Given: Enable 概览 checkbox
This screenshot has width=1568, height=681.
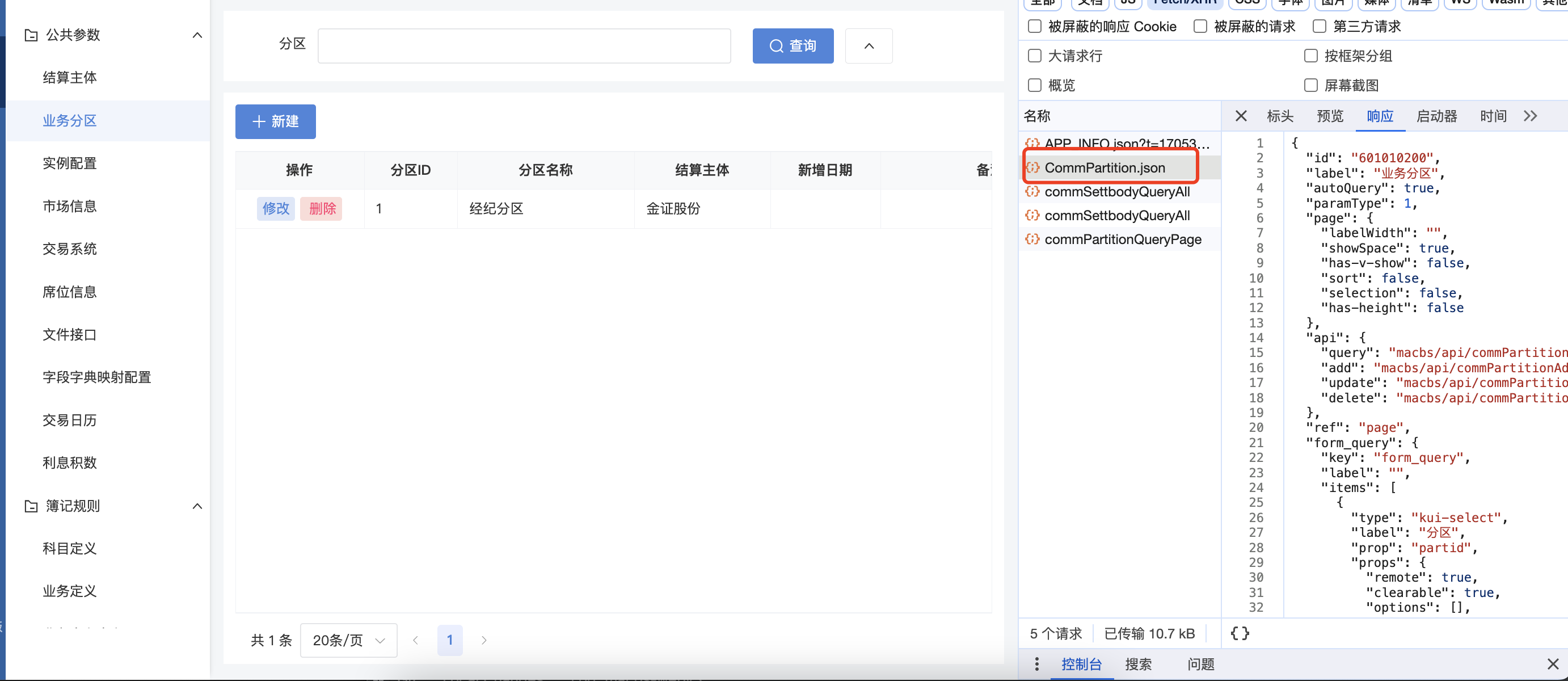Looking at the screenshot, I should click(x=1034, y=85).
